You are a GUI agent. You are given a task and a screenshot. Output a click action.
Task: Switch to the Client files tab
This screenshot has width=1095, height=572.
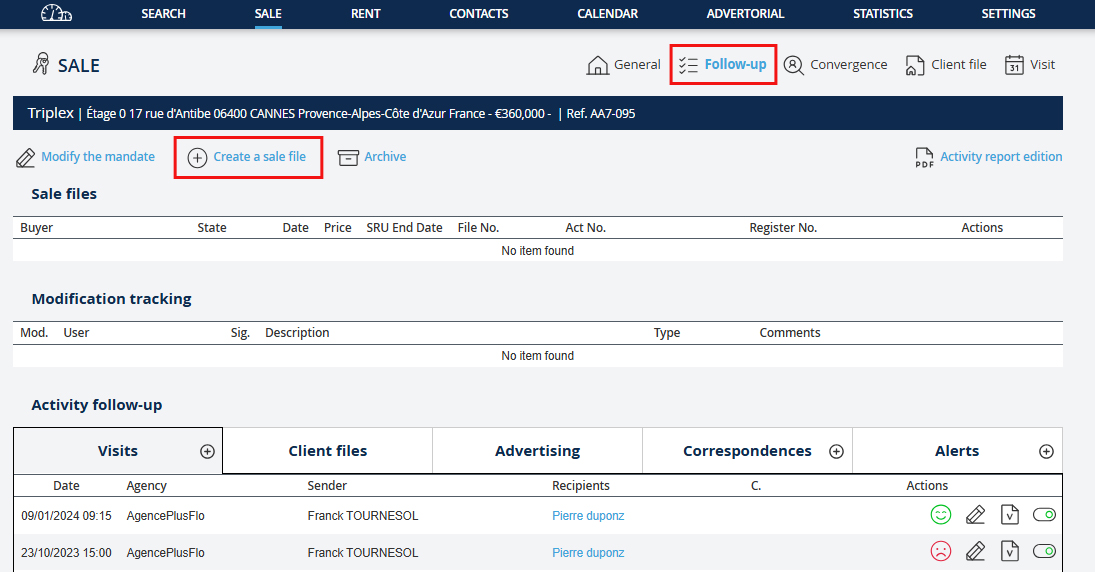pos(327,451)
